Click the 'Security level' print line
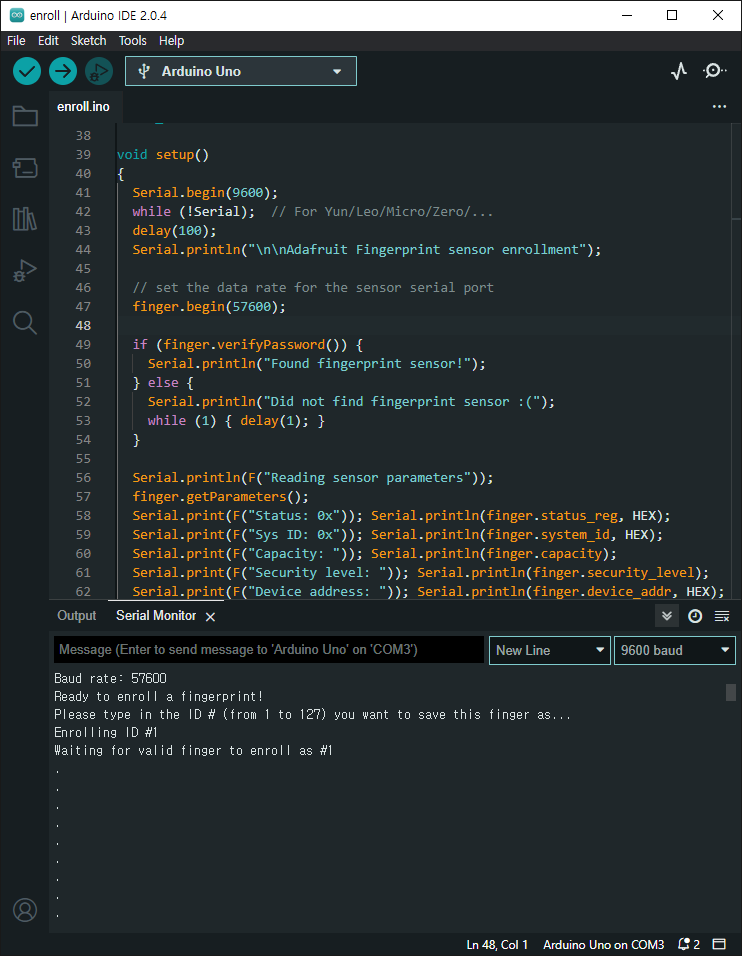Image resolution: width=742 pixels, height=956 pixels. [421, 573]
